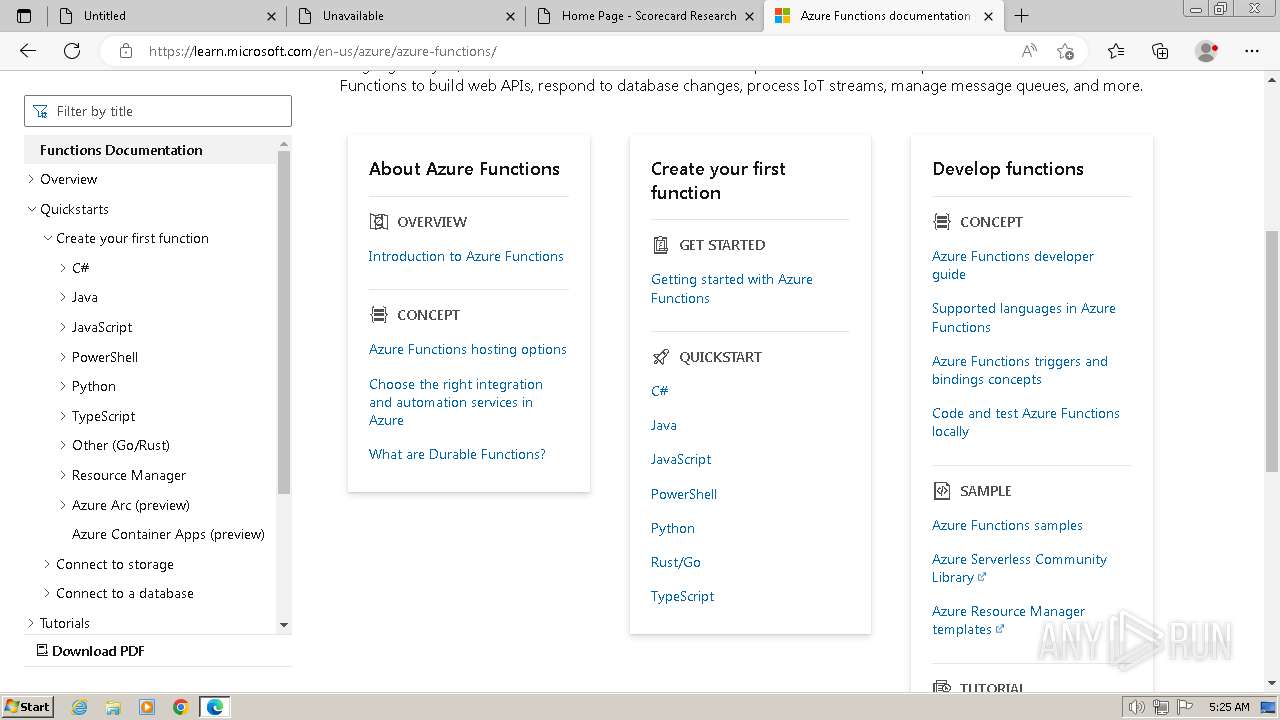The height and width of the screenshot is (720, 1280).
Task: Switch to the Unavailable tab
Action: pos(405,16)
